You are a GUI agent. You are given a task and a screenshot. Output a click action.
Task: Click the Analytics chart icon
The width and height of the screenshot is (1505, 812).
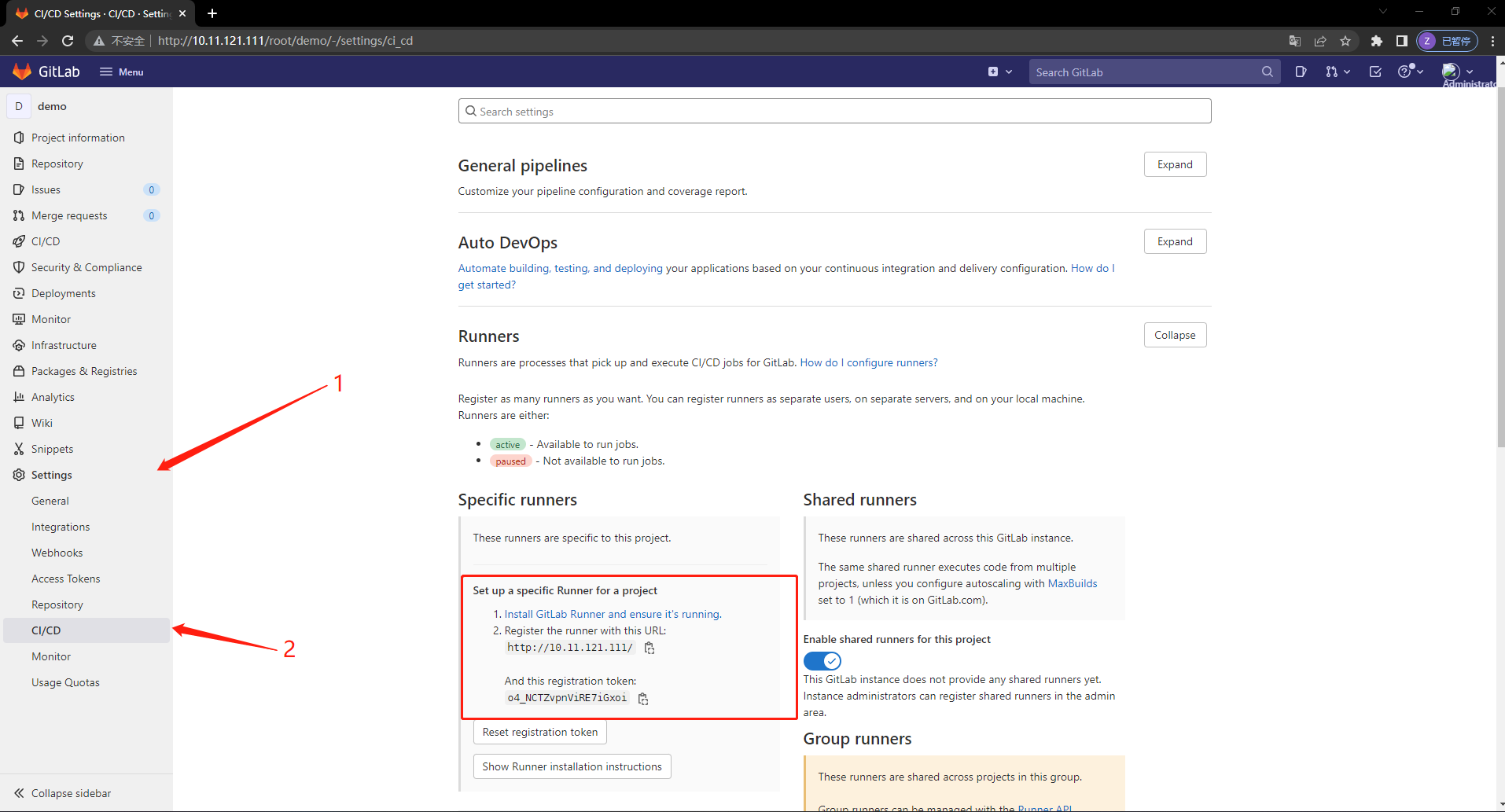(19, 397)
